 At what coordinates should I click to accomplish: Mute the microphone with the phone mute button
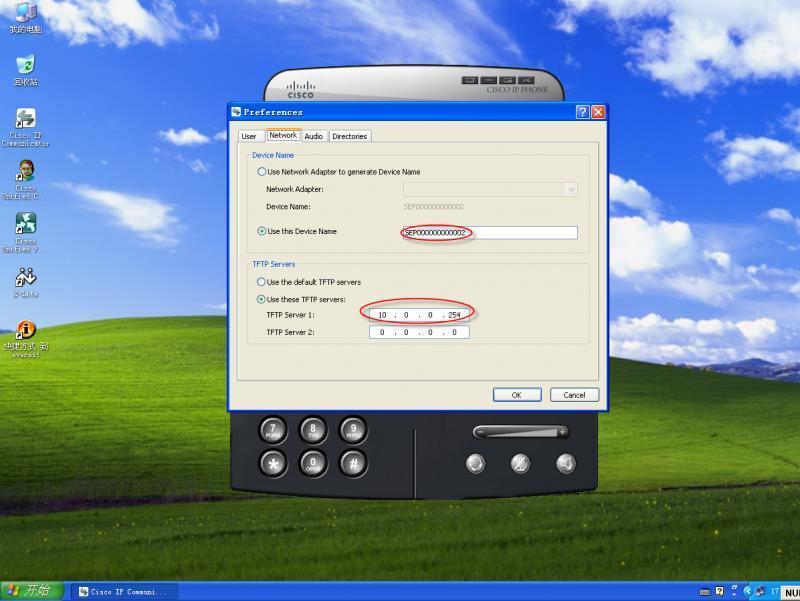(520, 464)
